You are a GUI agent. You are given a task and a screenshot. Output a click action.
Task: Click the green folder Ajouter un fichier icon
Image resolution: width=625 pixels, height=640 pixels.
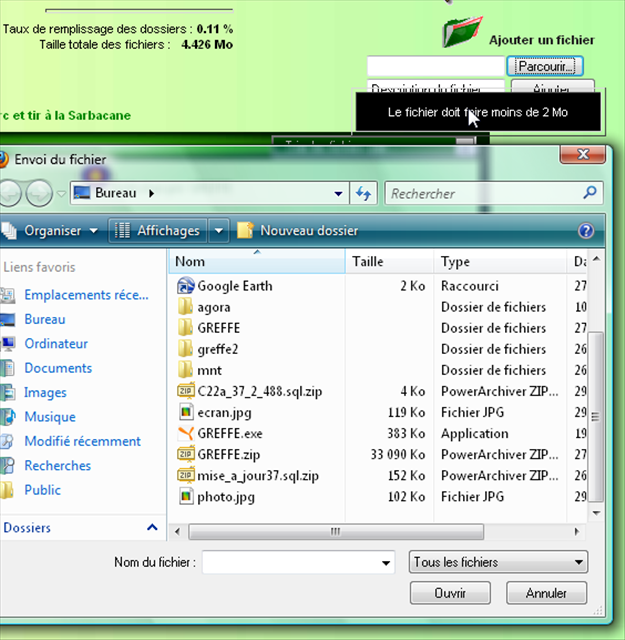461,32
